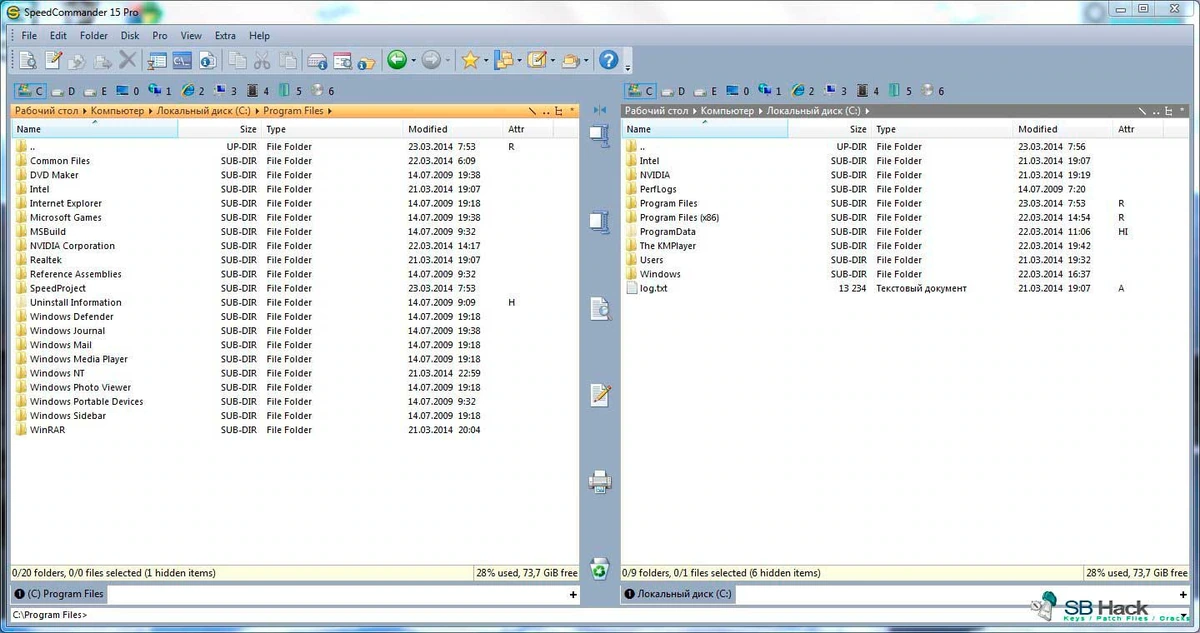The width and height of the screenshot is (1200, 633).
Task: Open the command prompt C:\ toolbar icon
Action: coord(182,61)
